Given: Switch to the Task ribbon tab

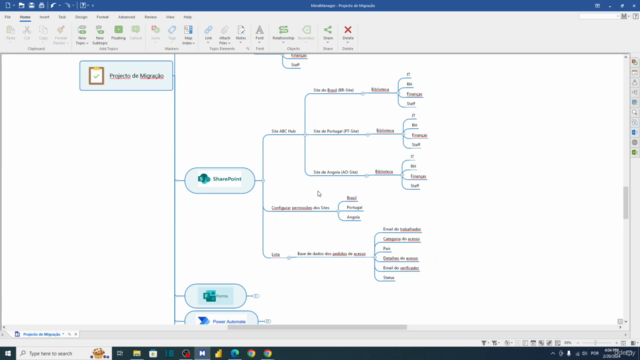Looking at the screenshot, I should point(62,17).
